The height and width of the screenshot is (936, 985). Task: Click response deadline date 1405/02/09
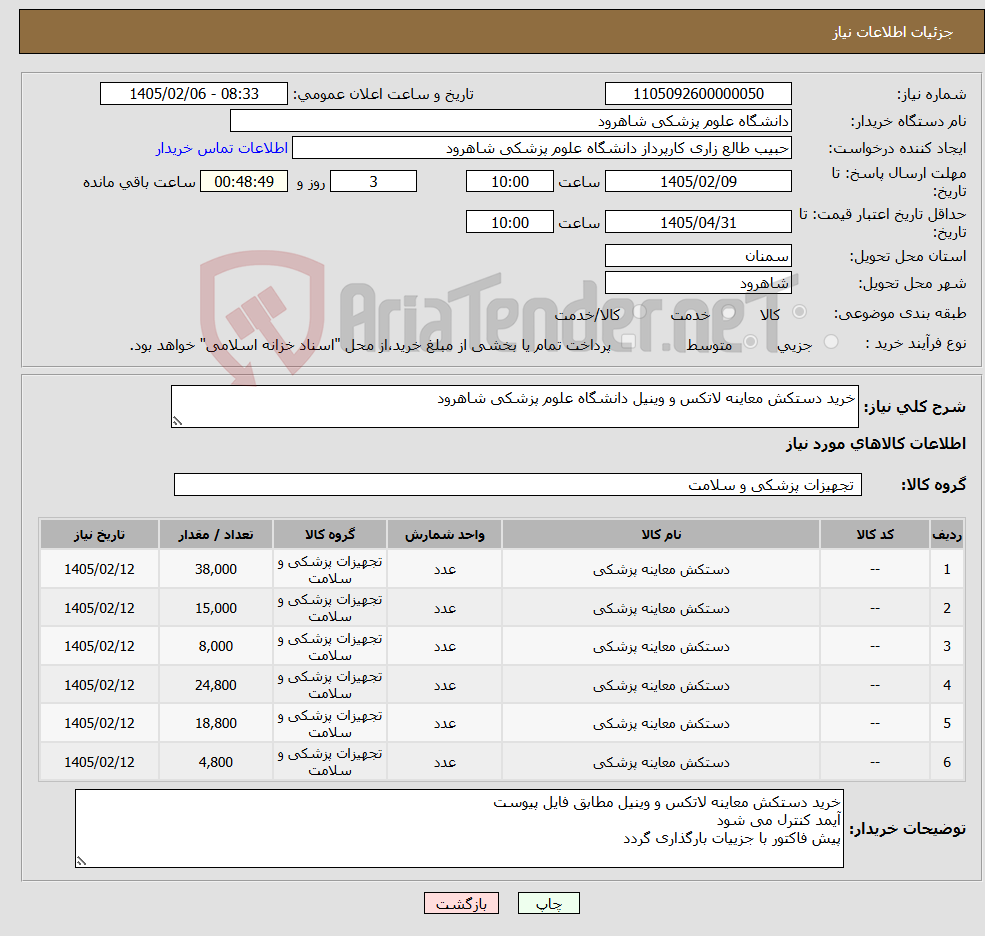tap(698, 182)
